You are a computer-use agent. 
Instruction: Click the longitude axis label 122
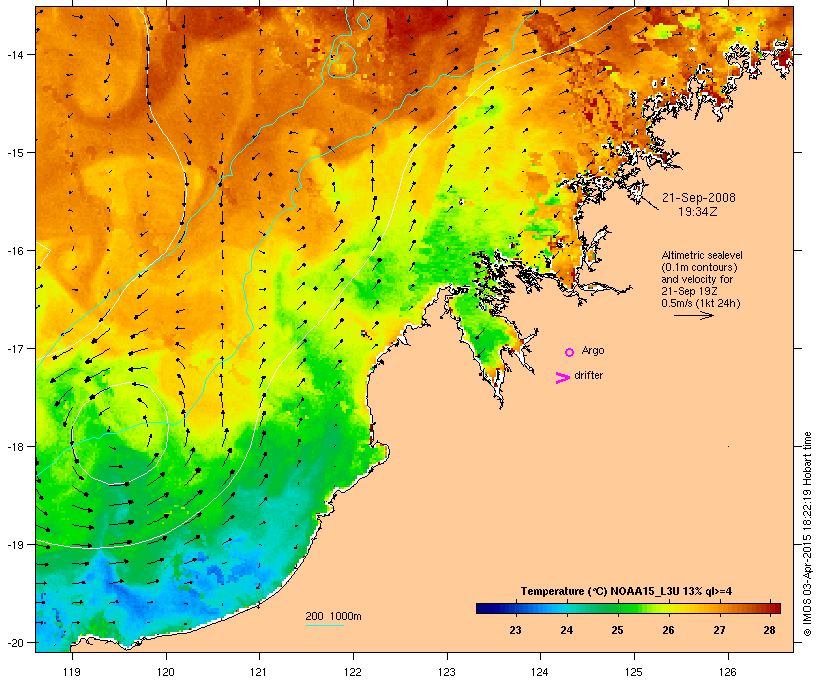(353, 672)
